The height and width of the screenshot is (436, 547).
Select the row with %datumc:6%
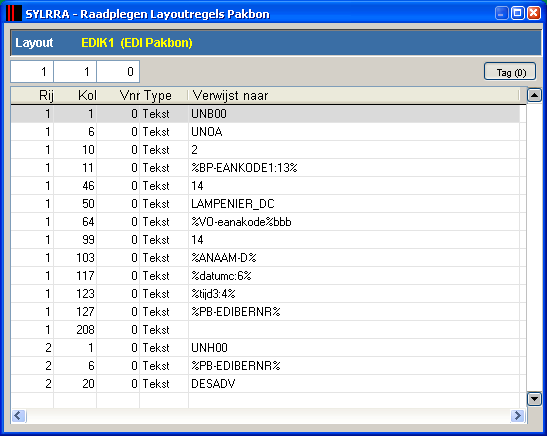click(265, 276)
